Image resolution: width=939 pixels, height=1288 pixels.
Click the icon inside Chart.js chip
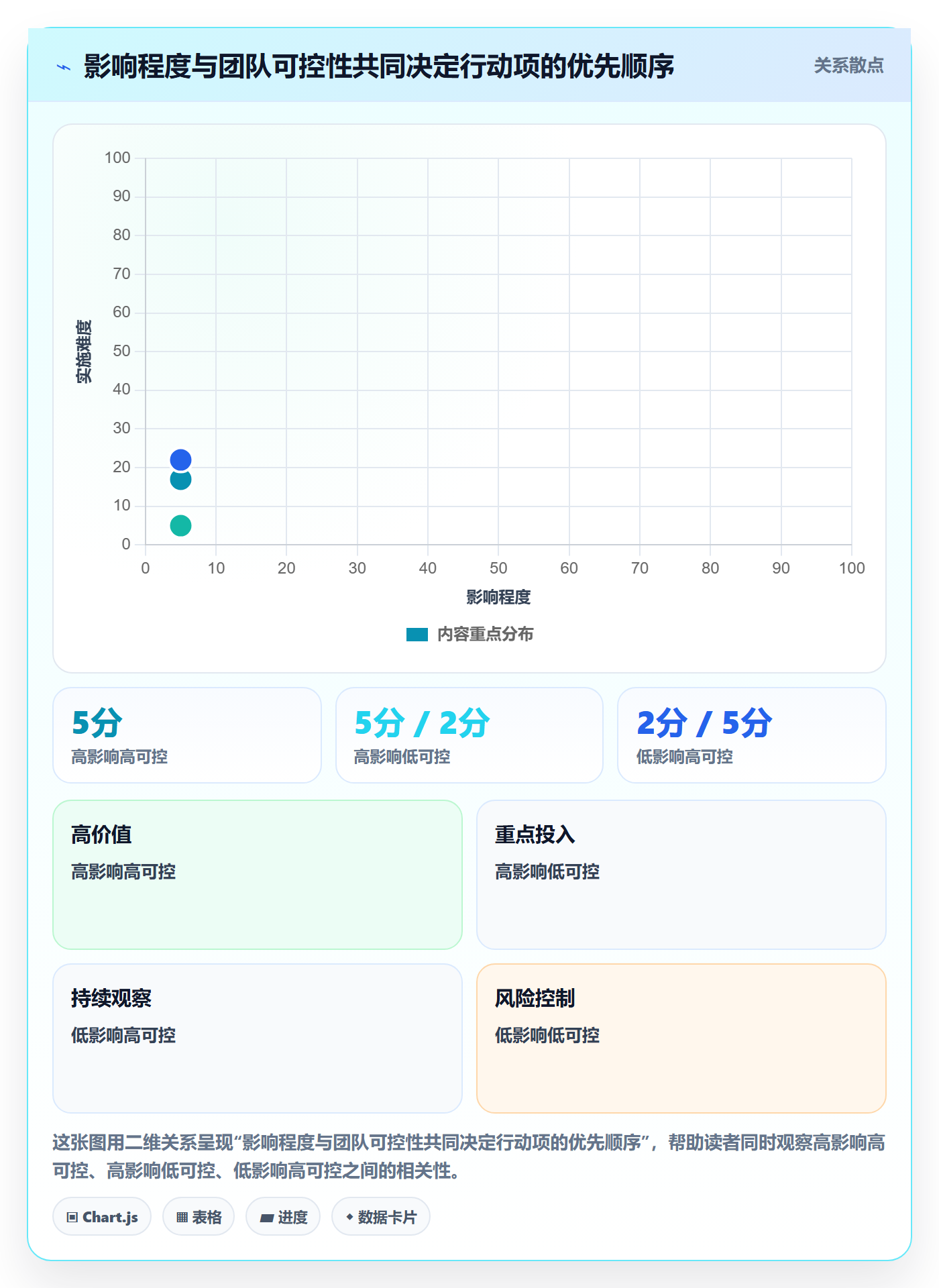72,1218
